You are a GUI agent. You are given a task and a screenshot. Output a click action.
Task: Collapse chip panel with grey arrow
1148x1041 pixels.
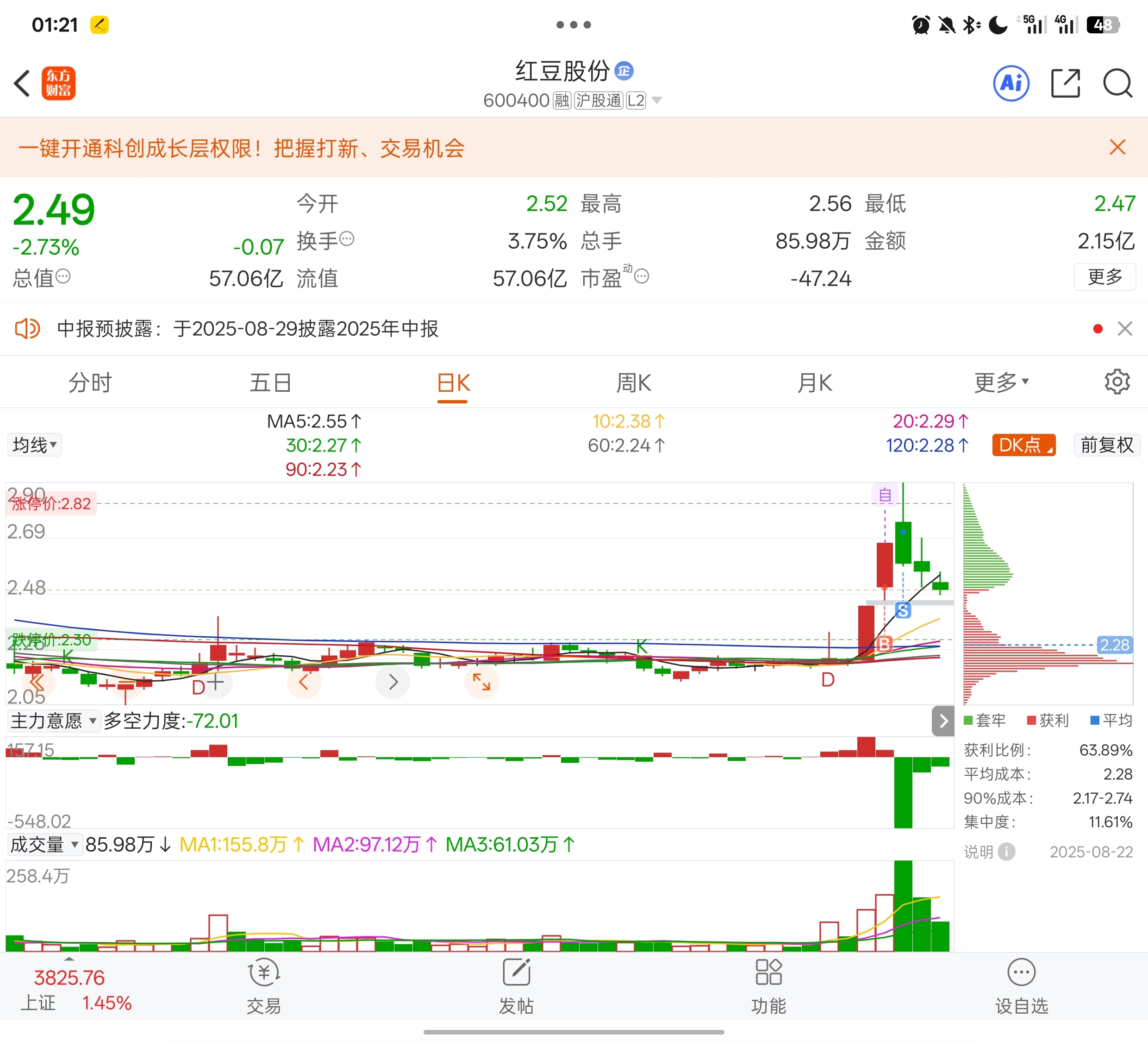[x=943, y=721]
